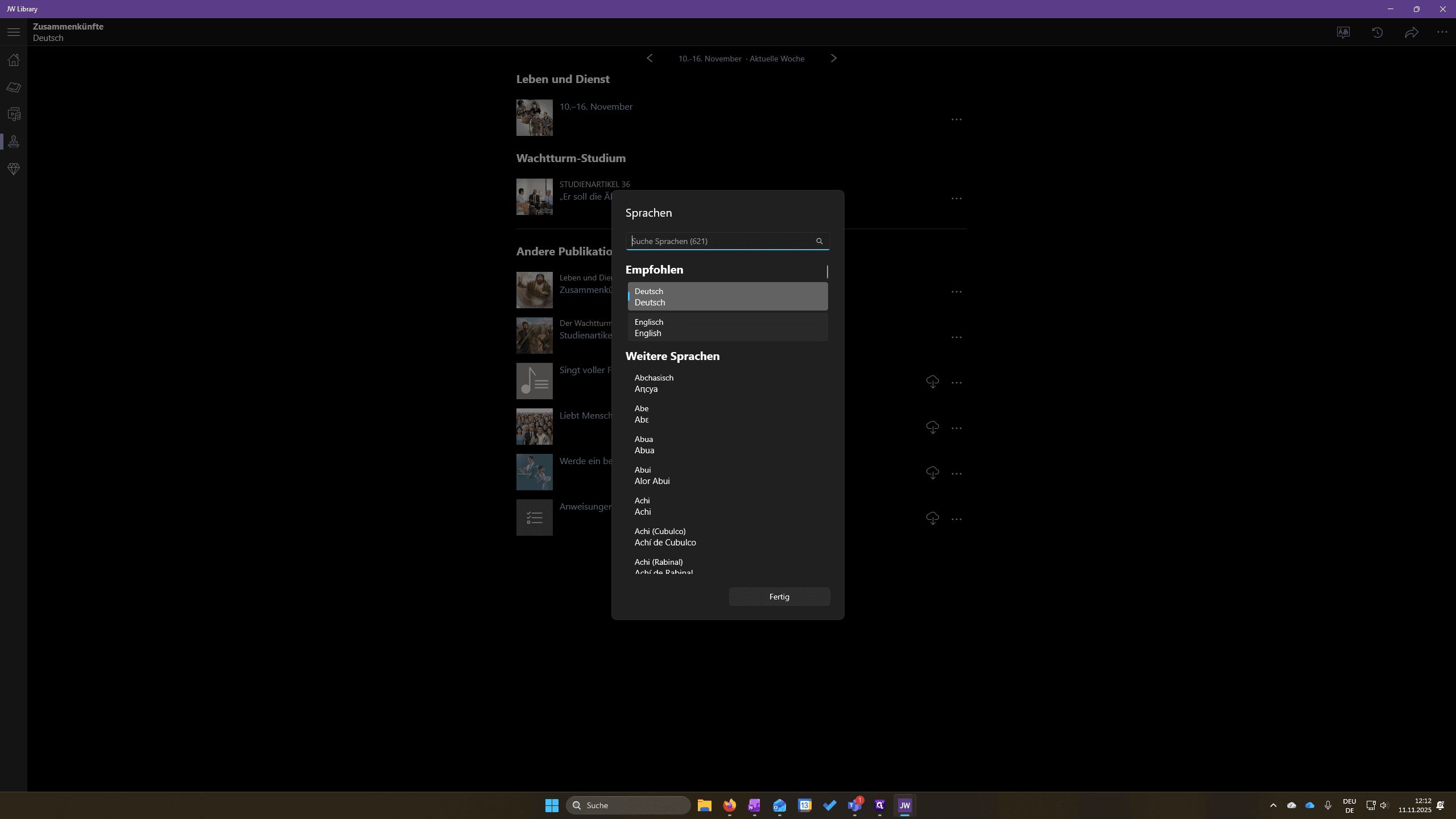Open more options for Singt voller row

[957, 383]
